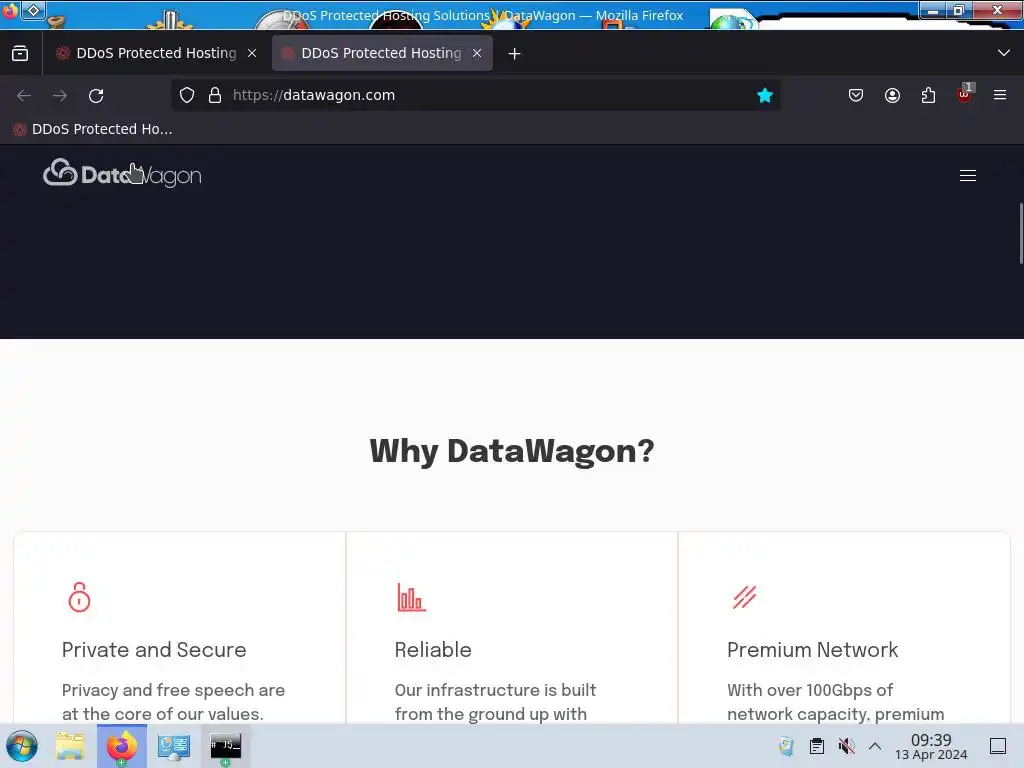Click the DataWagon logo
This screenshot has height=768, width=1024.
tap(122, 174)
